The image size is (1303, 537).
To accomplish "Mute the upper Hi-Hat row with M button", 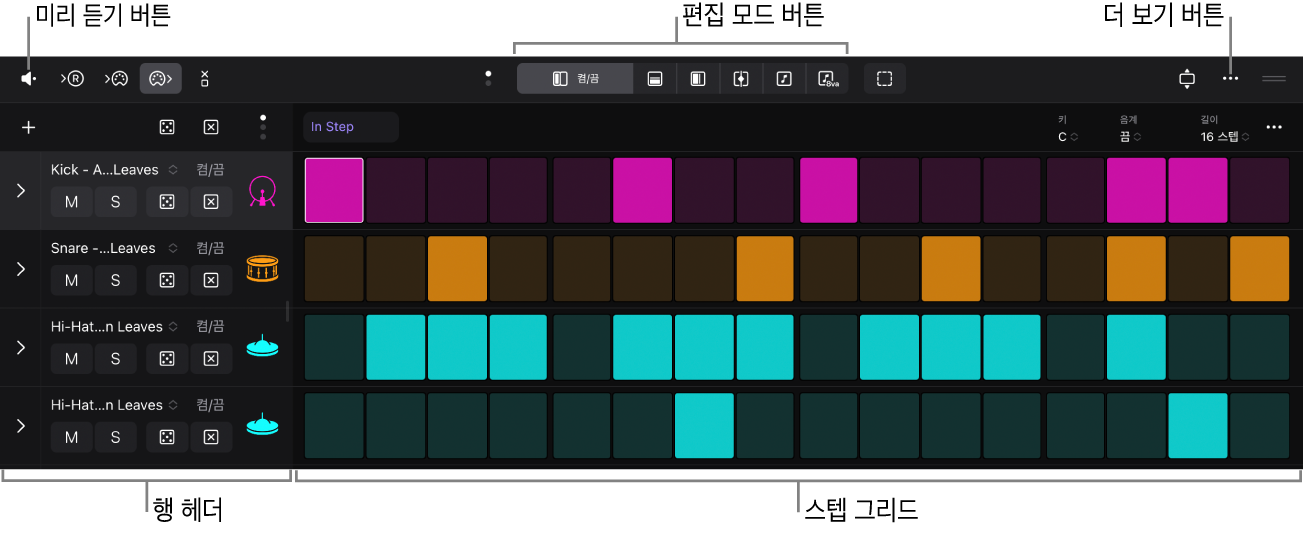I will click(72, 358).
